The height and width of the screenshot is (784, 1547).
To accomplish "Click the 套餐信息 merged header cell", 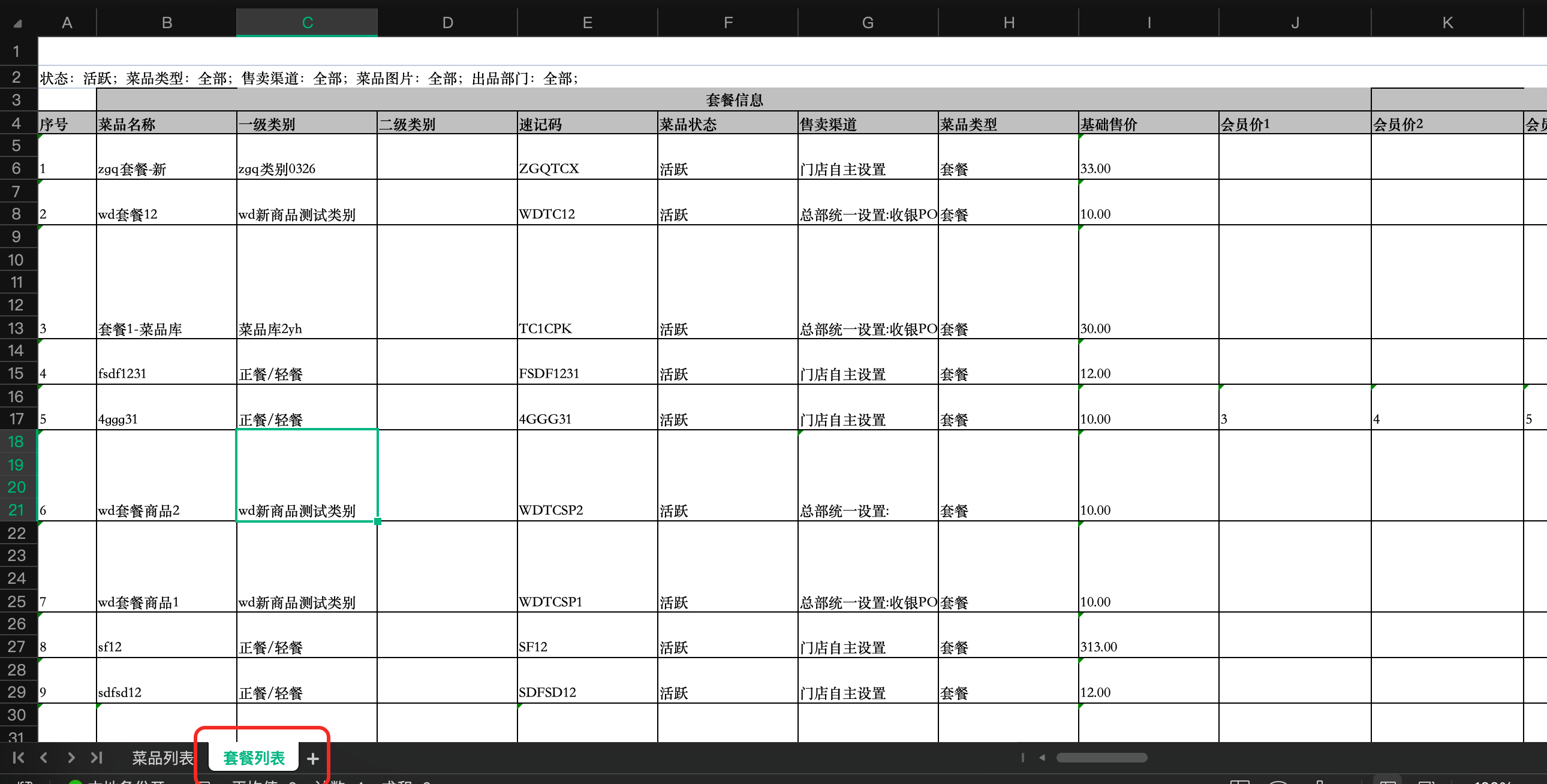I will click(x=733, y=99).
